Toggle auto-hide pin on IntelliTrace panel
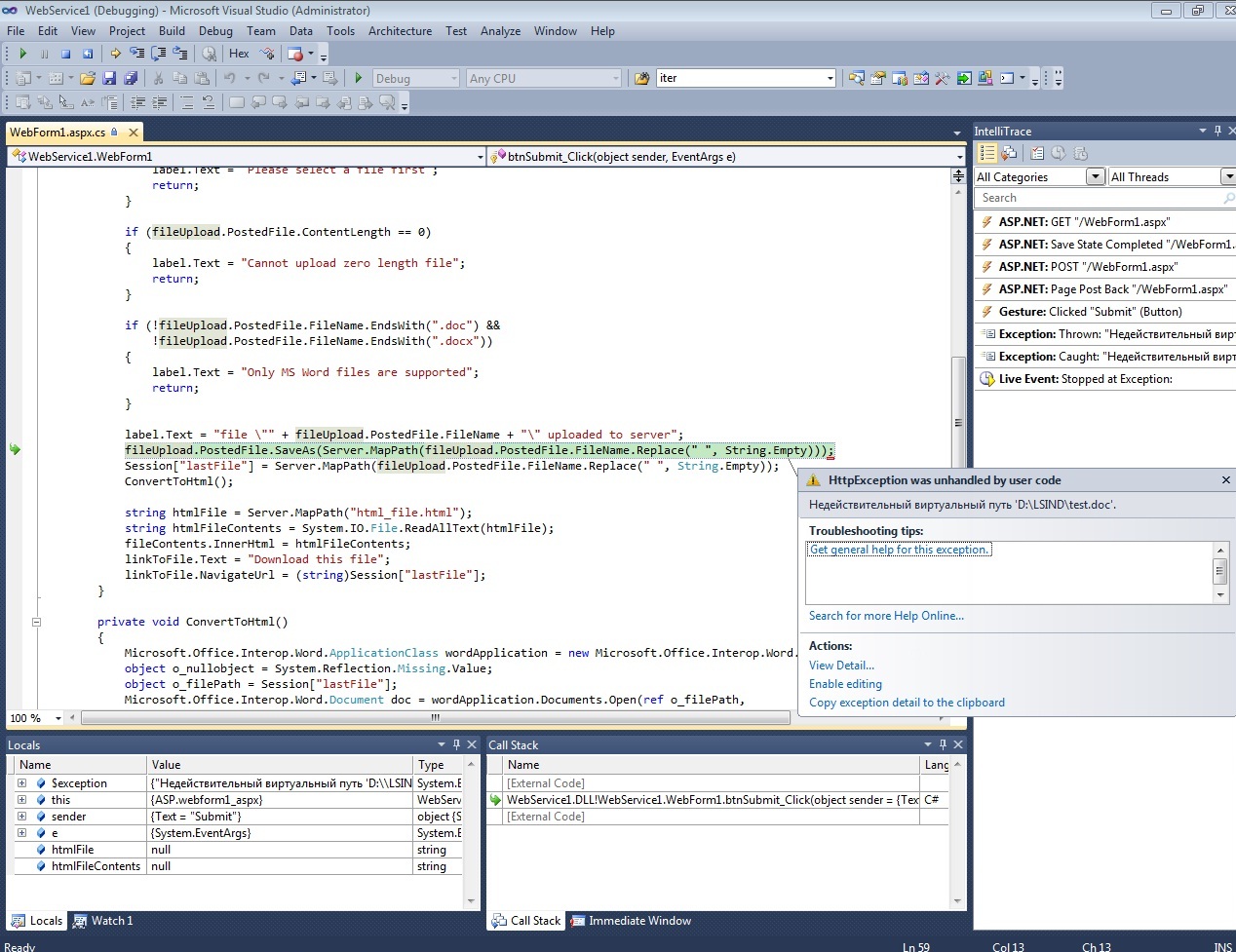The width and height of the screenshot is (1236, 952). (x=1217, y=131)
